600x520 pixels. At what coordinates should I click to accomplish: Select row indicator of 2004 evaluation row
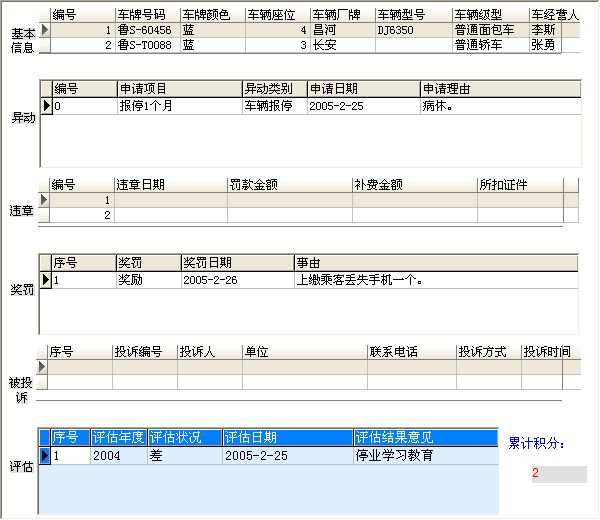tap(45, 455)
